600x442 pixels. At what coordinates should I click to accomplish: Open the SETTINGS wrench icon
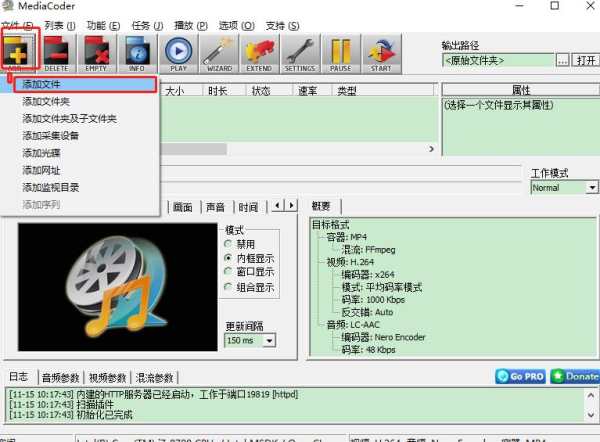coord(300,53)
